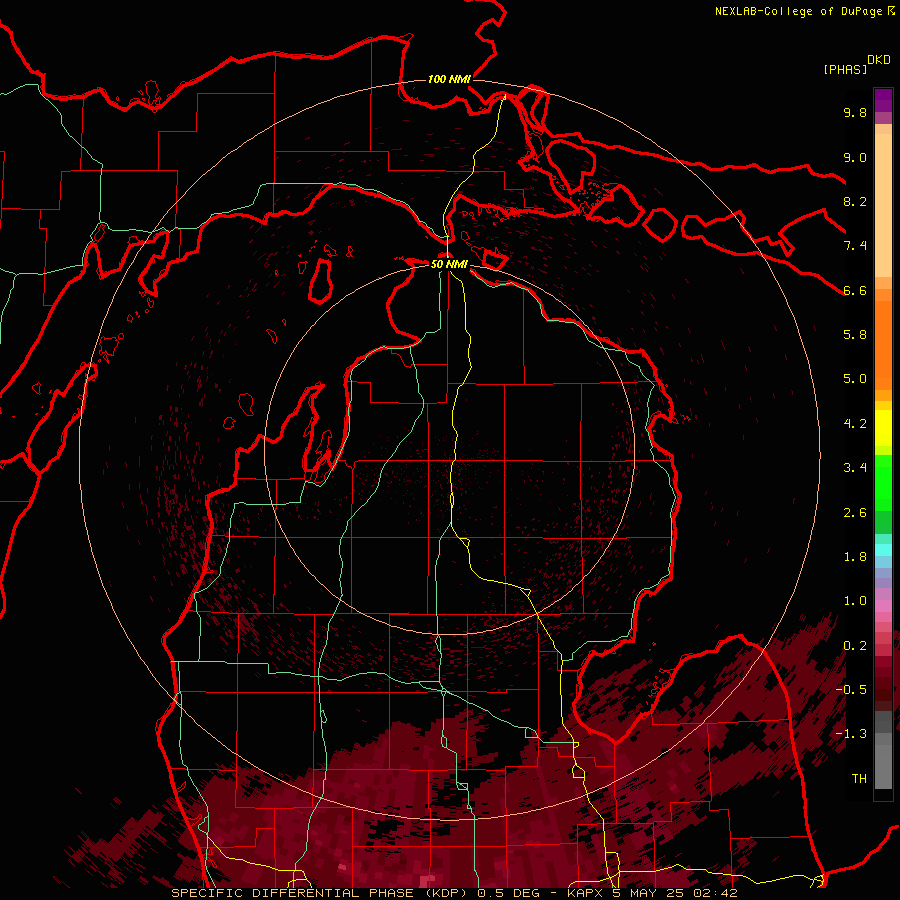Viewport: 900px width, 900px height.
Task: Click the 5 MAY 25 date text
Action: pos(649,893)
